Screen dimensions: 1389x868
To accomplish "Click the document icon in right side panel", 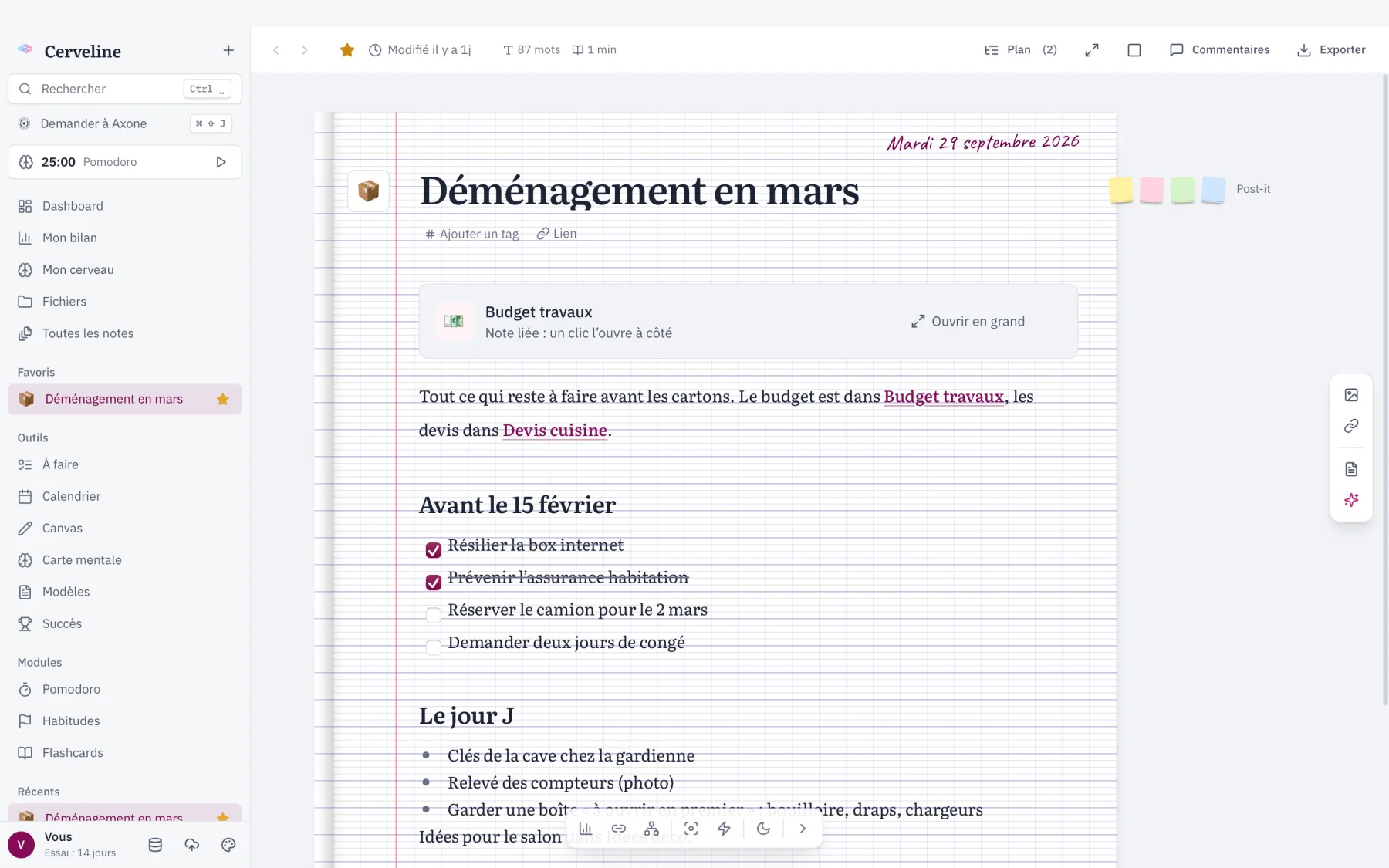I will pyautogui.click(x=1351, y=469).
